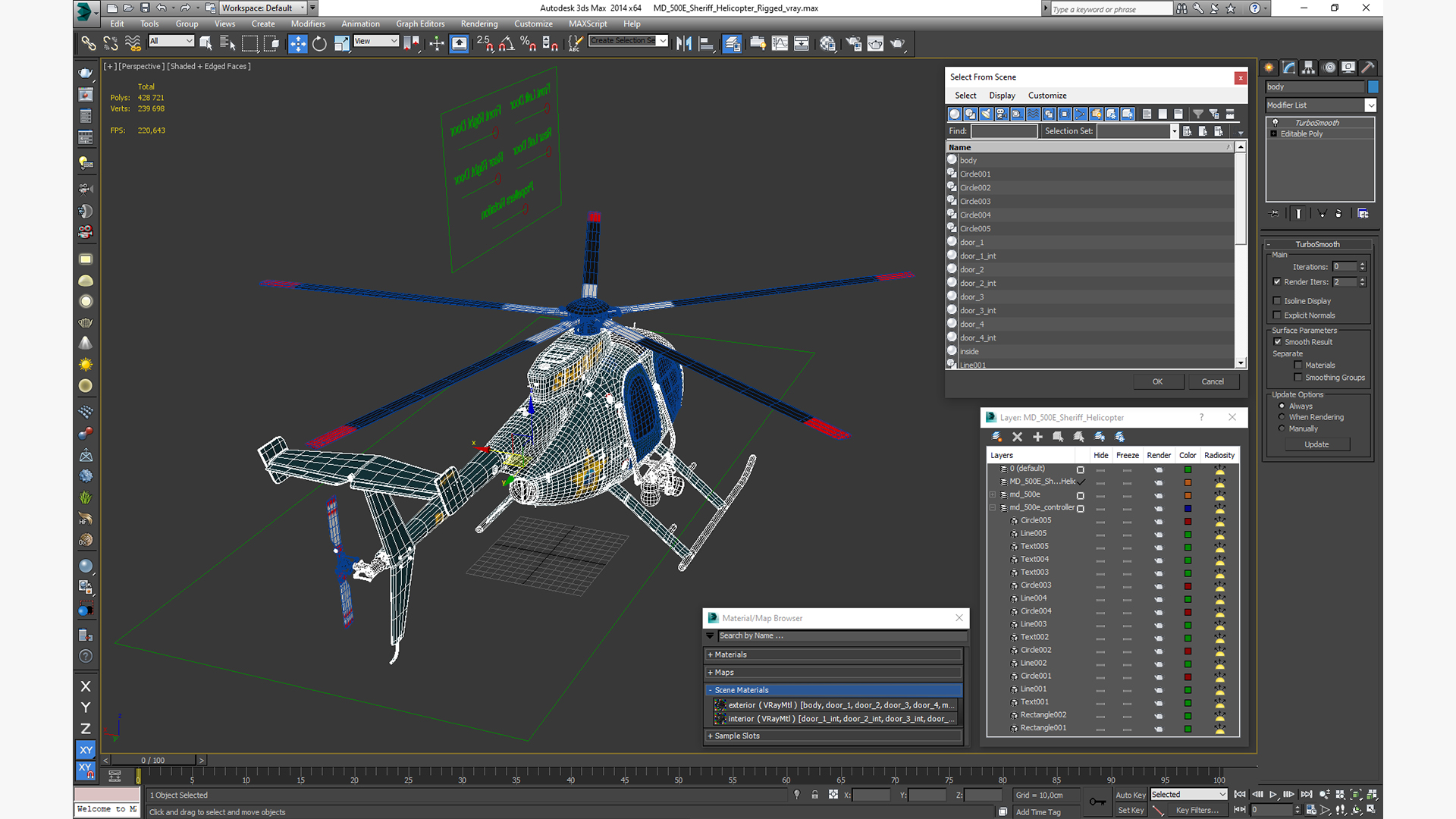Open the Motion command panel tab
1456x819 pixels.
[1329, 67]
